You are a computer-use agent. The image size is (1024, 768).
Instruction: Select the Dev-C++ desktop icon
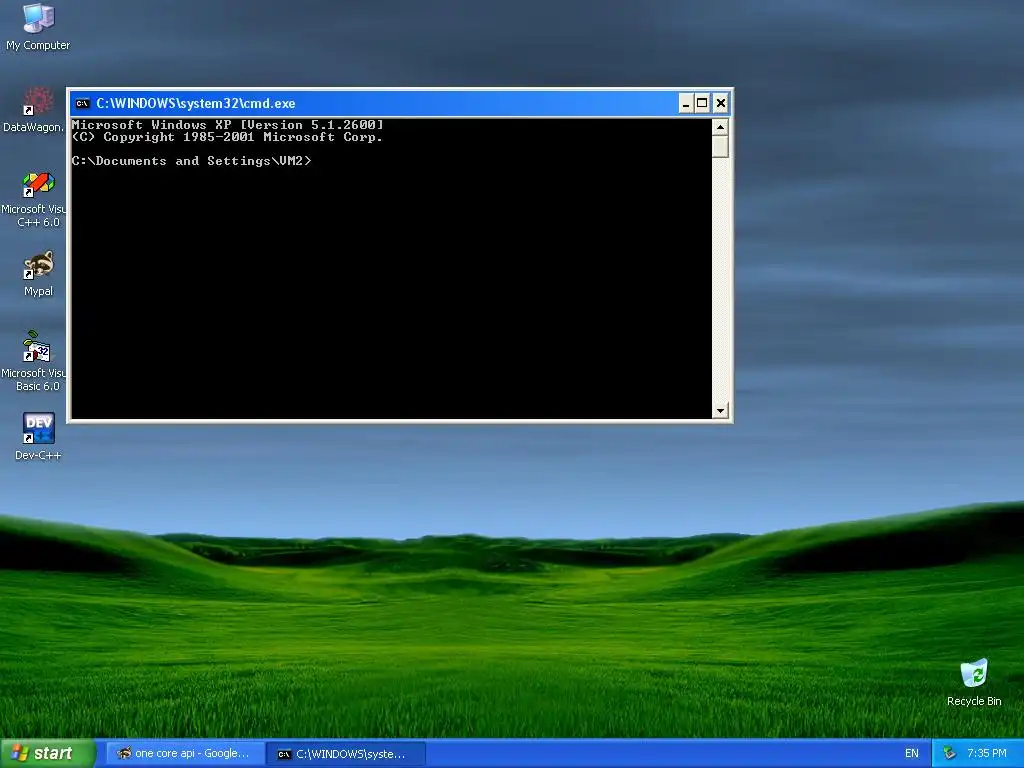coord(38,436)
